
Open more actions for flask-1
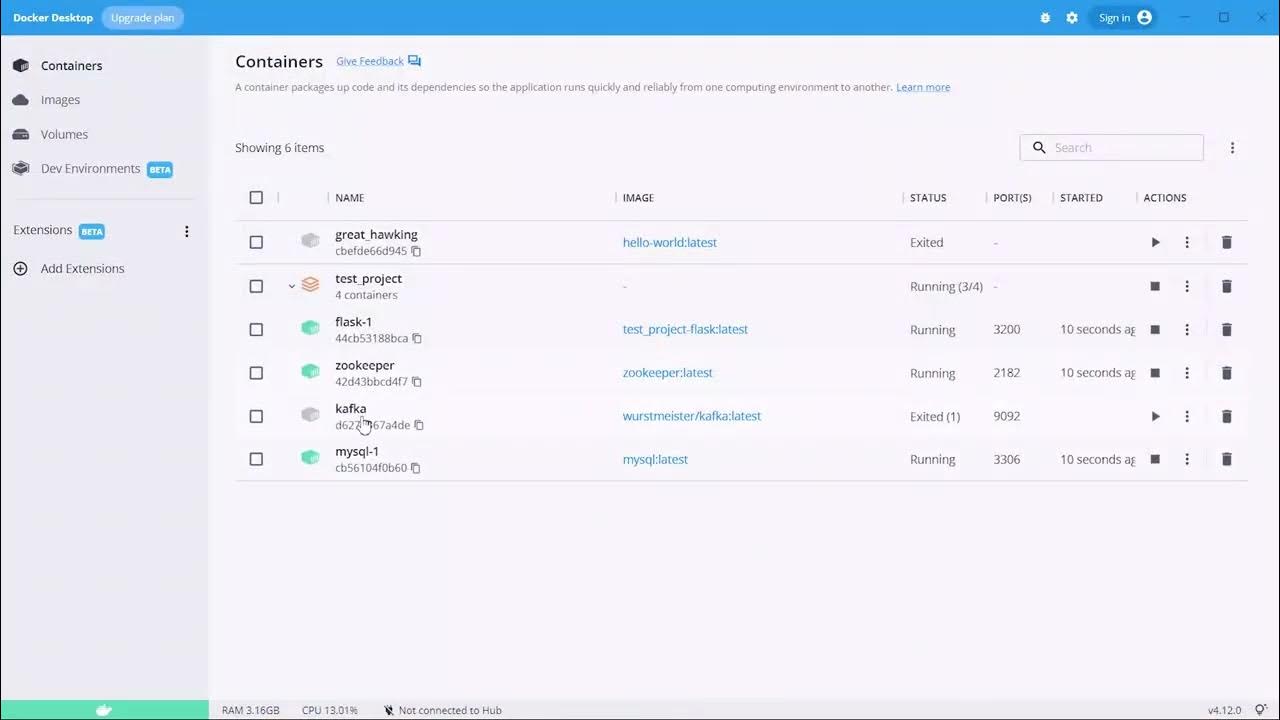[1187, 329]
